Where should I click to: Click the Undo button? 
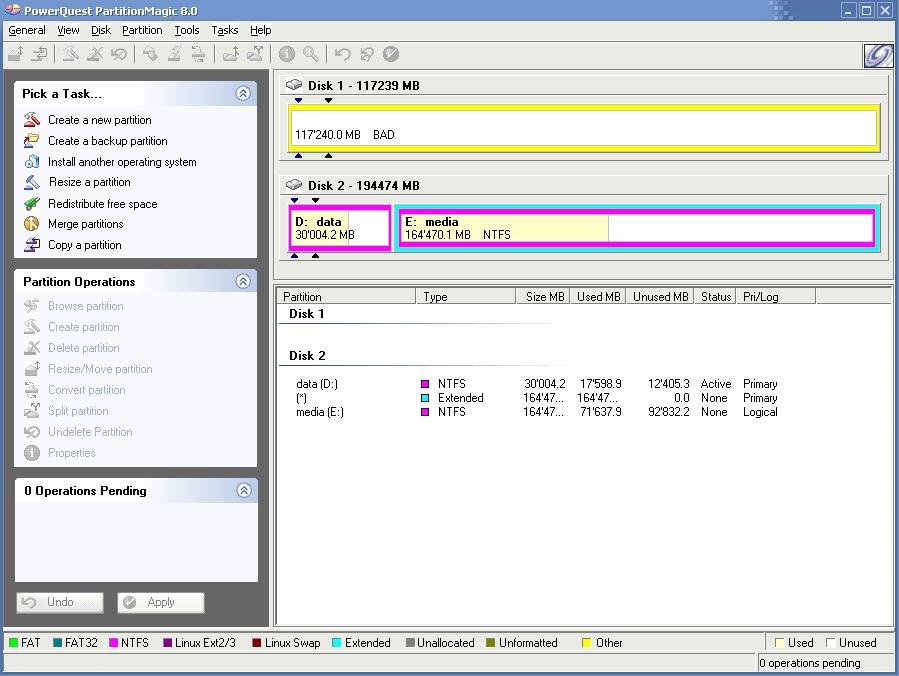tap(60, 602)
